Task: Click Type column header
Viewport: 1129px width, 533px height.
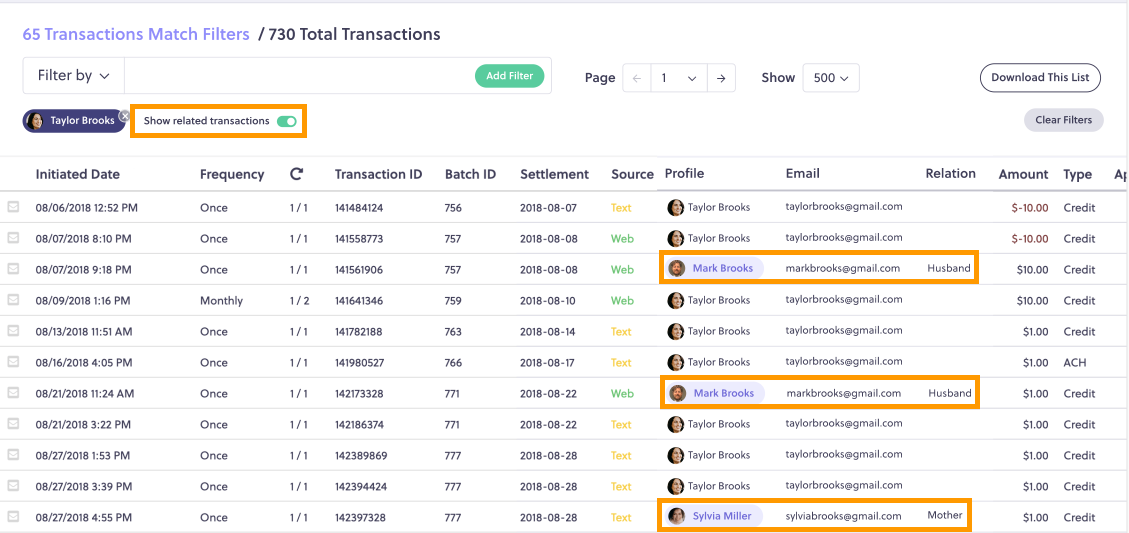Action: [x=1077, y=174]
